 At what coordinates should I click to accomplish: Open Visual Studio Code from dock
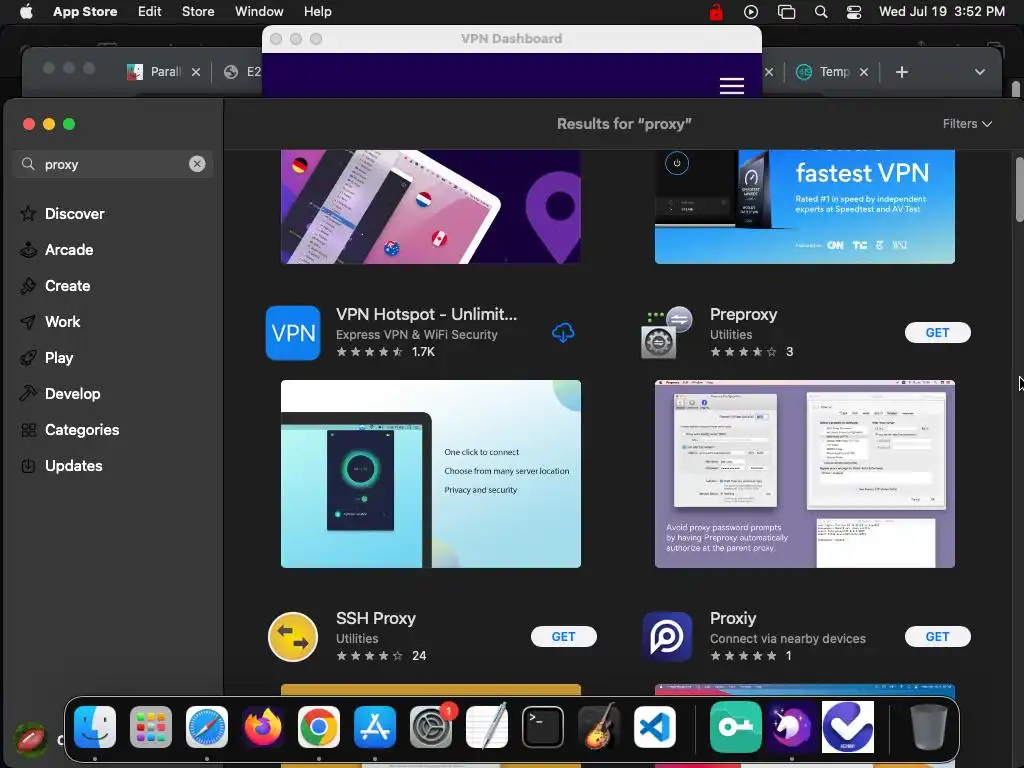click(655, 727)
